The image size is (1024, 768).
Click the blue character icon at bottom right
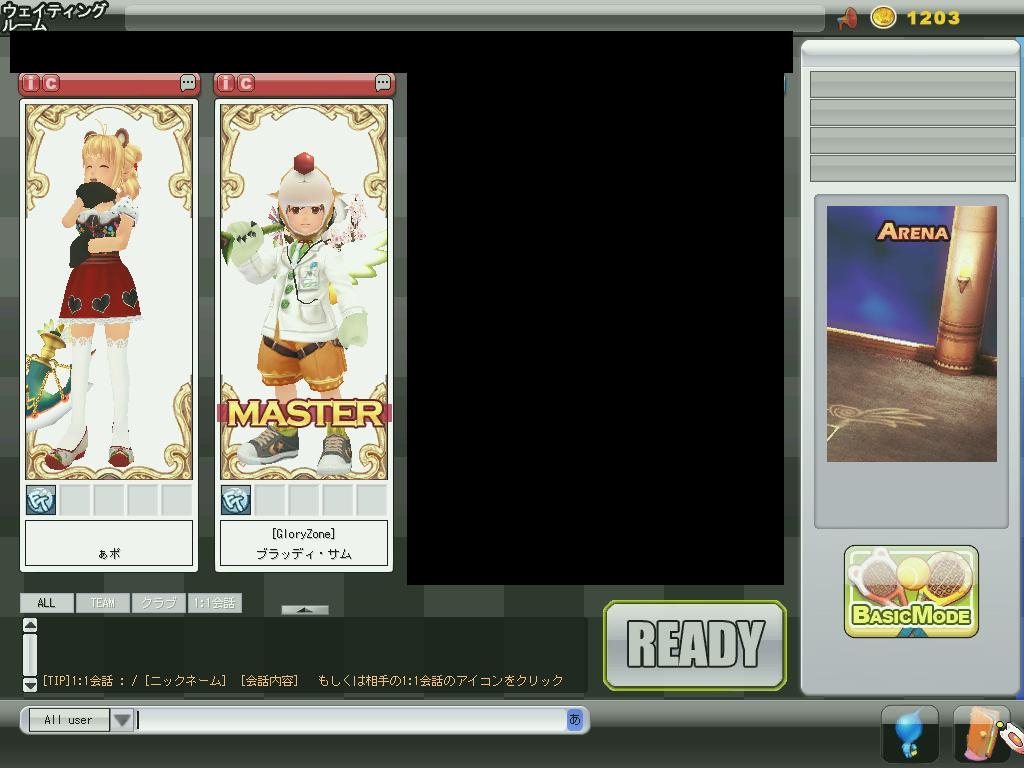tap(909, 733)
